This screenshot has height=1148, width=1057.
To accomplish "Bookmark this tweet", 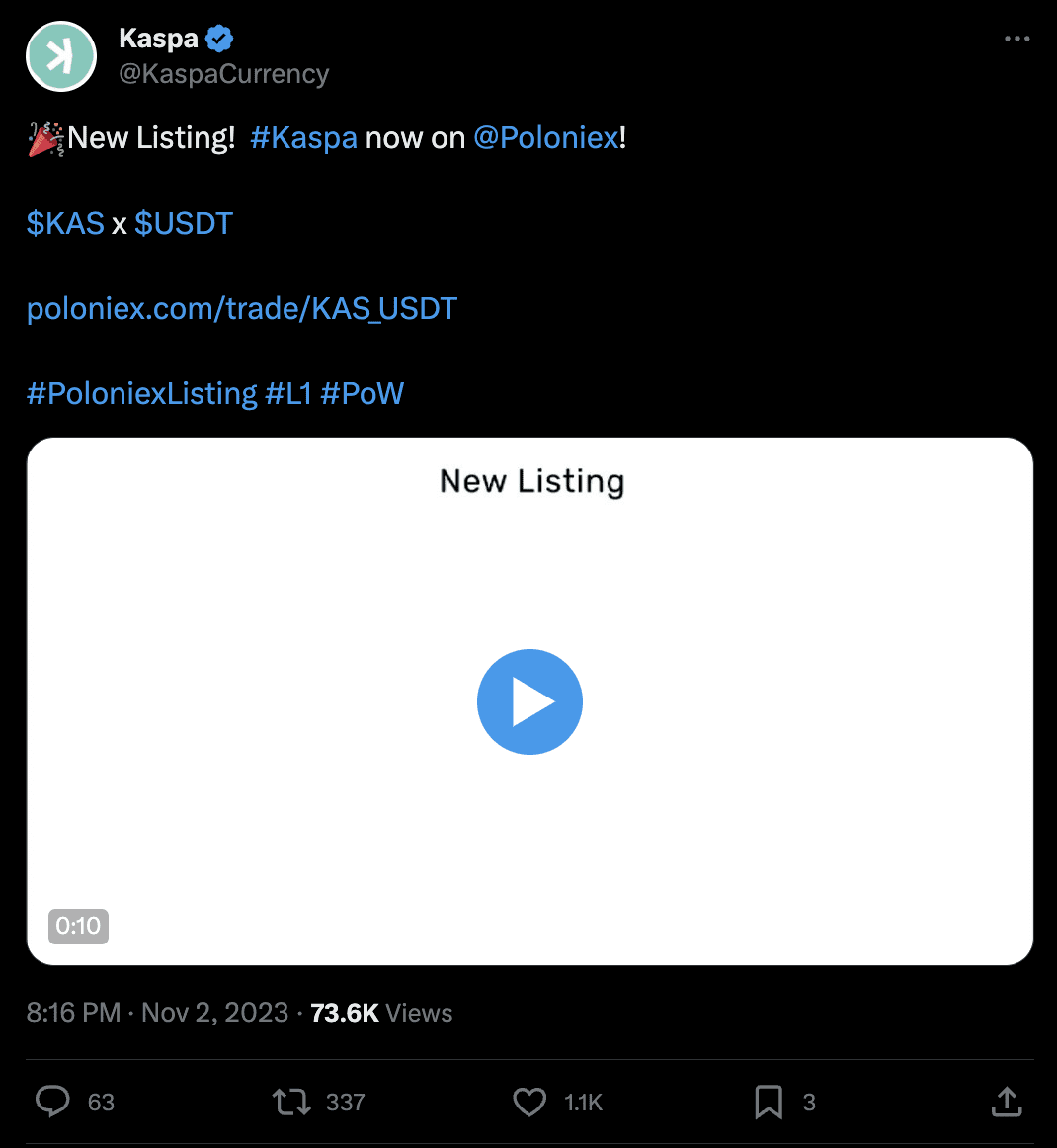I will [x=769, y=1102].
